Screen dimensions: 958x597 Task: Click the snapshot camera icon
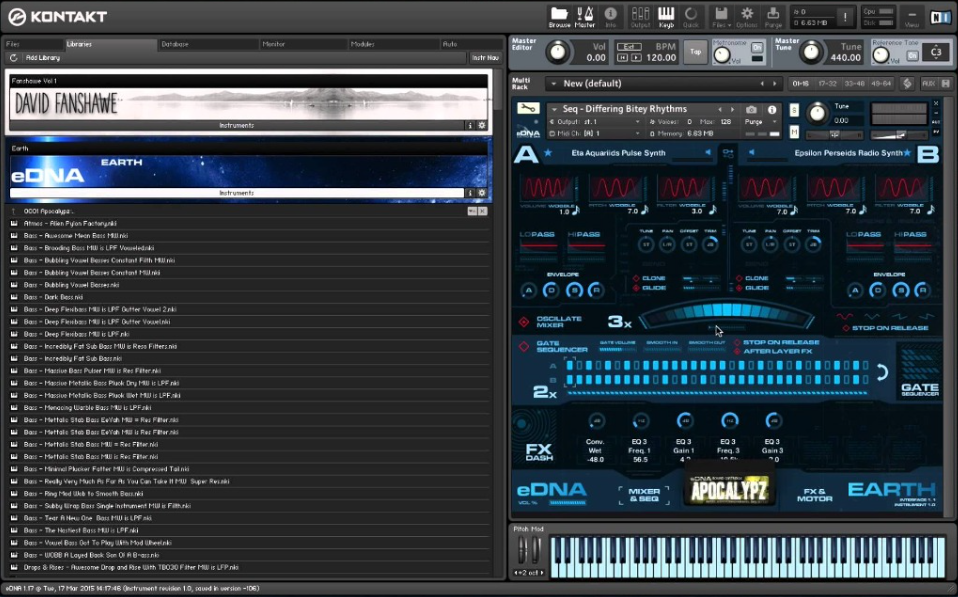click(x=751, y=109)
